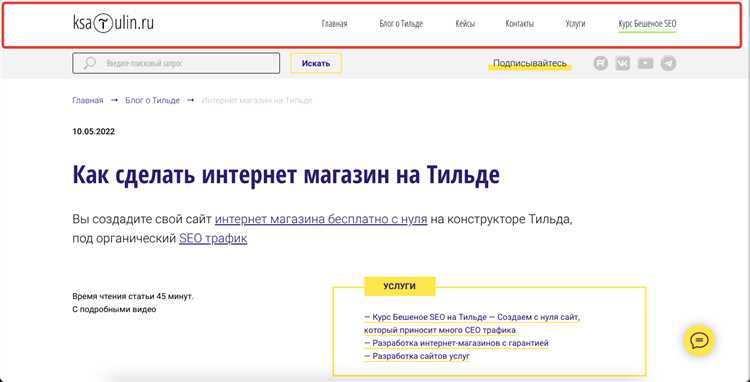Open the Курс Бешеное SEO на Тильде link
The image size is (750, 382).
pos(472,324)
